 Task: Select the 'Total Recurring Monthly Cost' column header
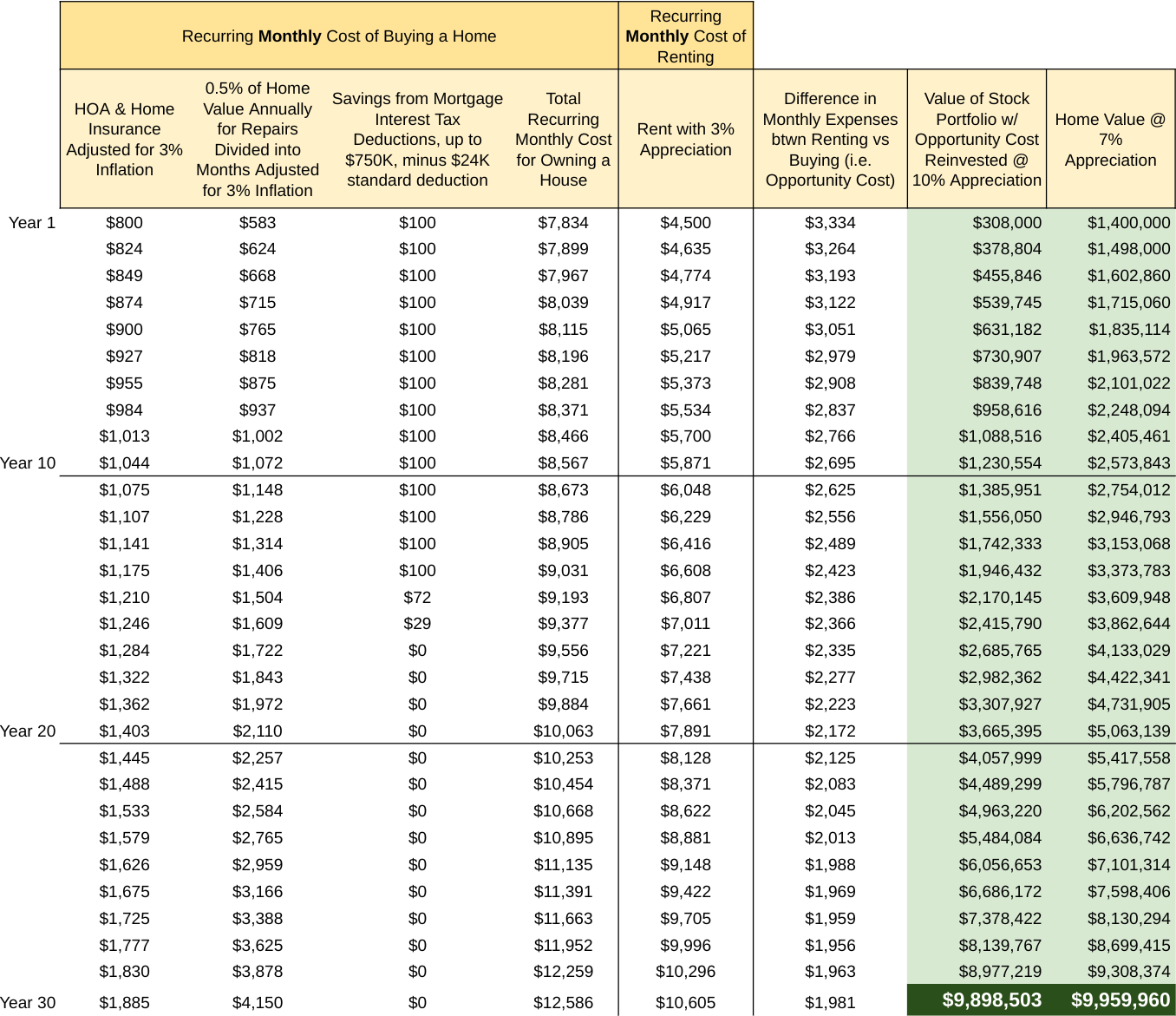pyautogui.click(x=563, y=139)
